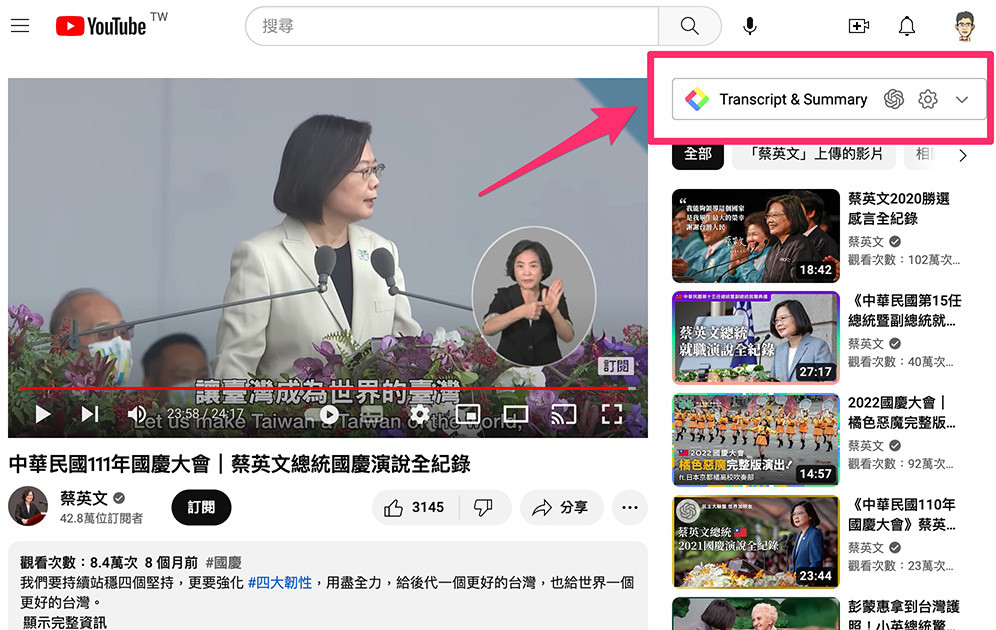Open the three-dot more actions menu
Screen dimensions: 996x630
pos(629,507)
